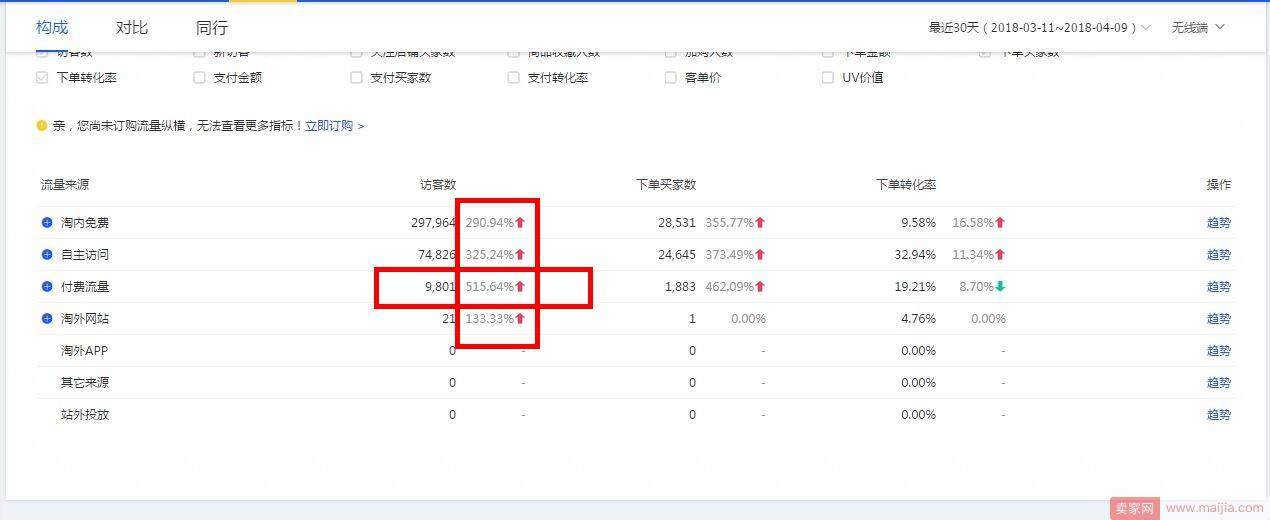Click the red up arrow beside 16.58%
1270x520 pixels.
1000,223
